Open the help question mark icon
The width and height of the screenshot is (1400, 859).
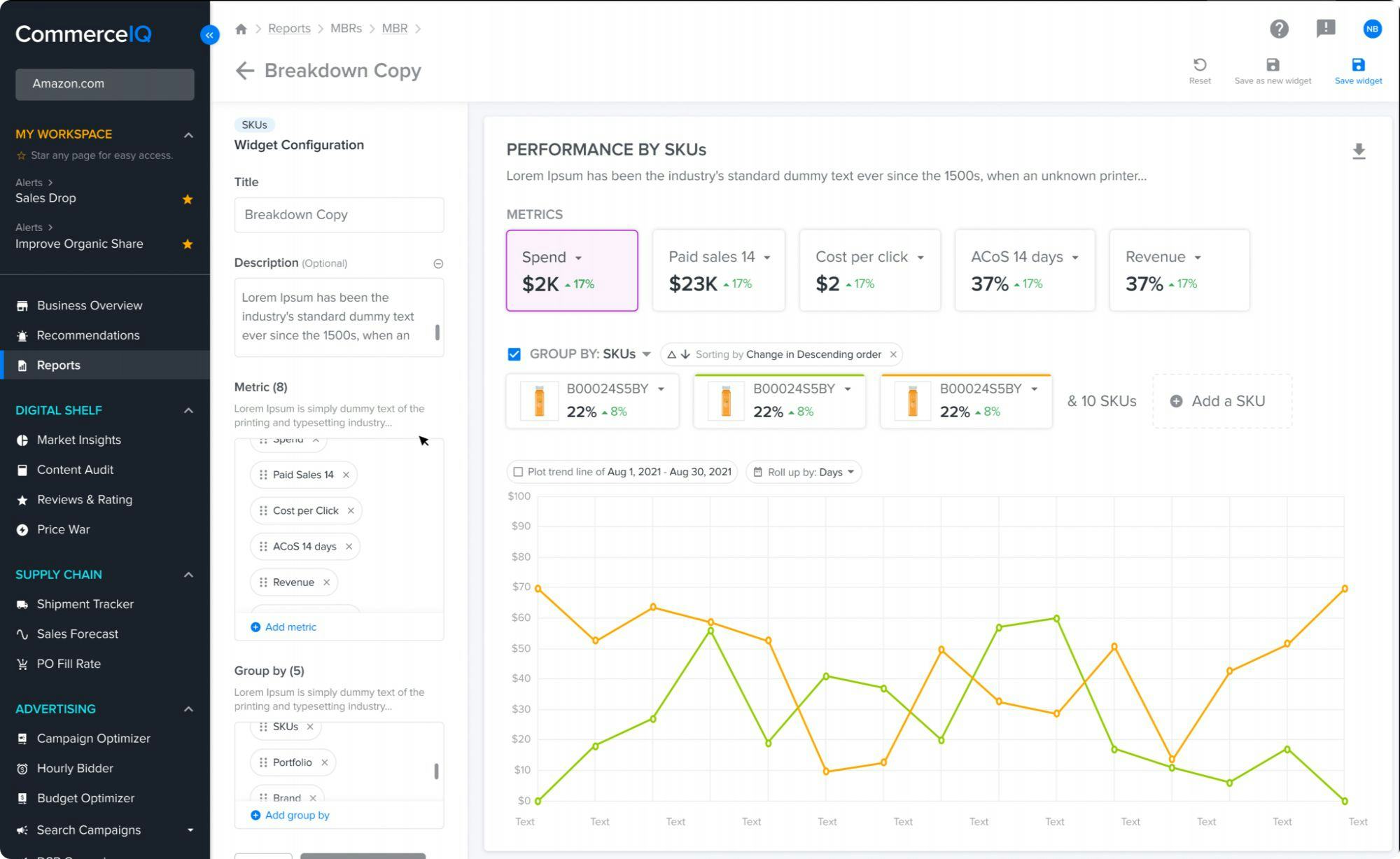pyautogui.click(x=1280, y=29)
